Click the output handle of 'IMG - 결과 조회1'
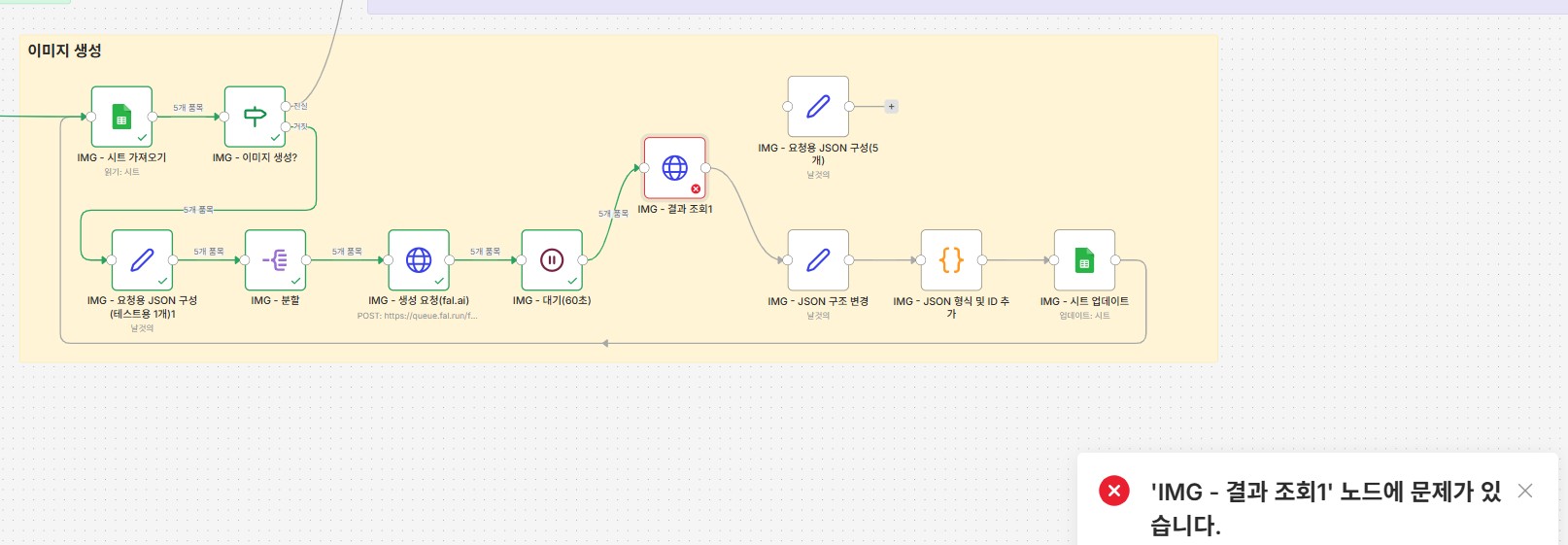This screenshot has height=545, width=1568. click(706, 168)
